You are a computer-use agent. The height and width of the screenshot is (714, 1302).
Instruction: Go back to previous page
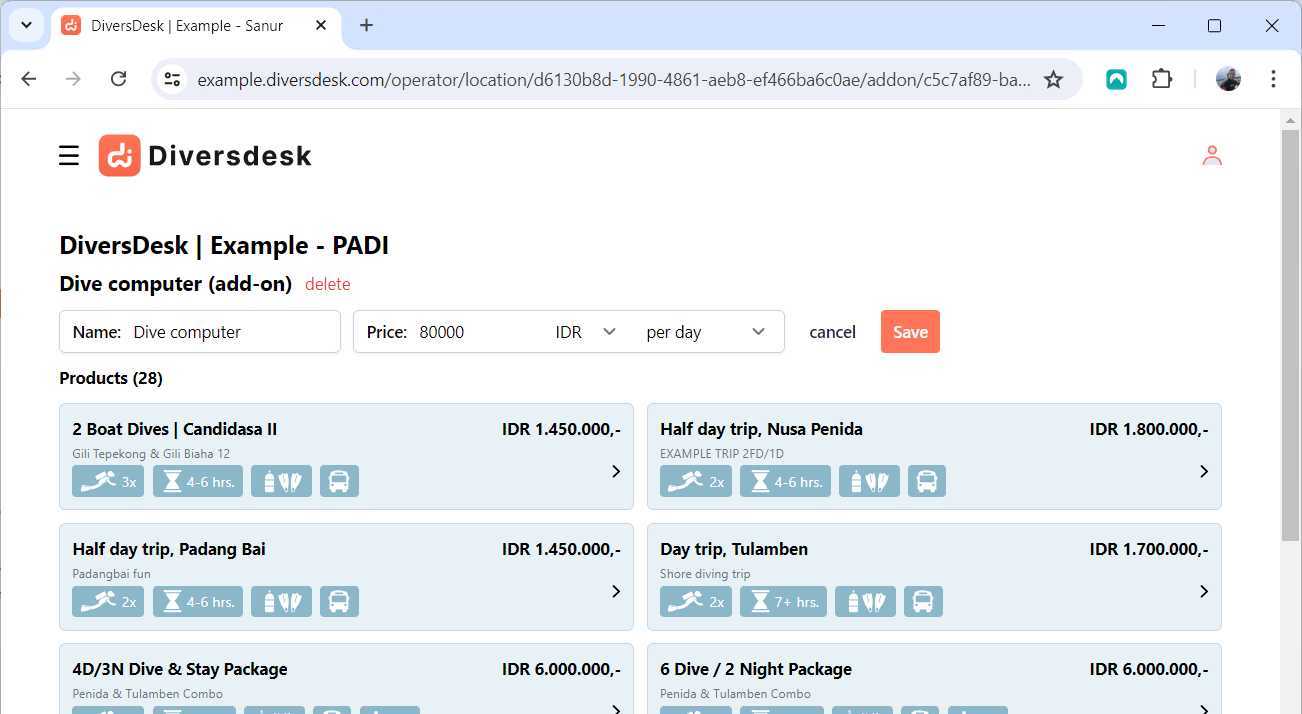coord(28,79)
